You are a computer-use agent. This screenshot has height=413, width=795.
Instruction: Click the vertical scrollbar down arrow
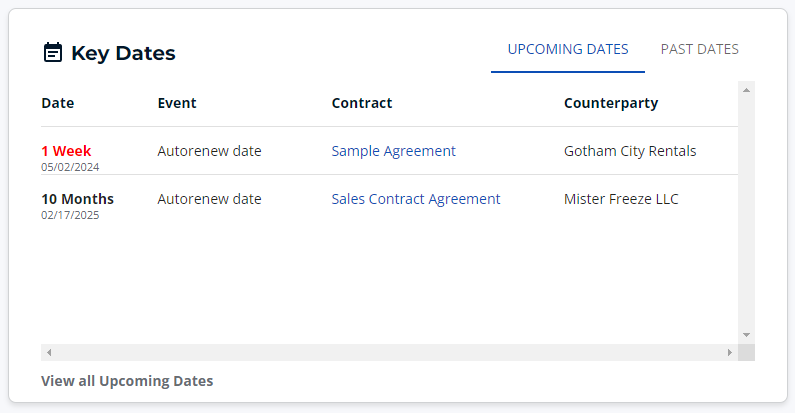pyautogui.click(x=746, y=335)
